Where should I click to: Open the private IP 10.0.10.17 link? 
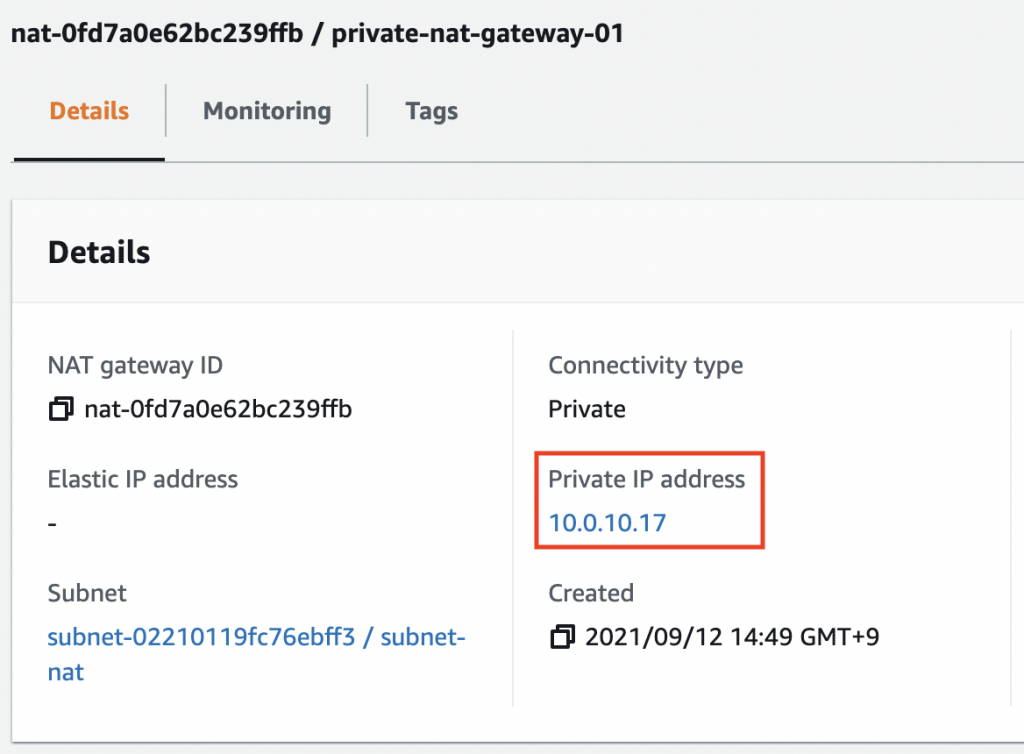(607, 523)
